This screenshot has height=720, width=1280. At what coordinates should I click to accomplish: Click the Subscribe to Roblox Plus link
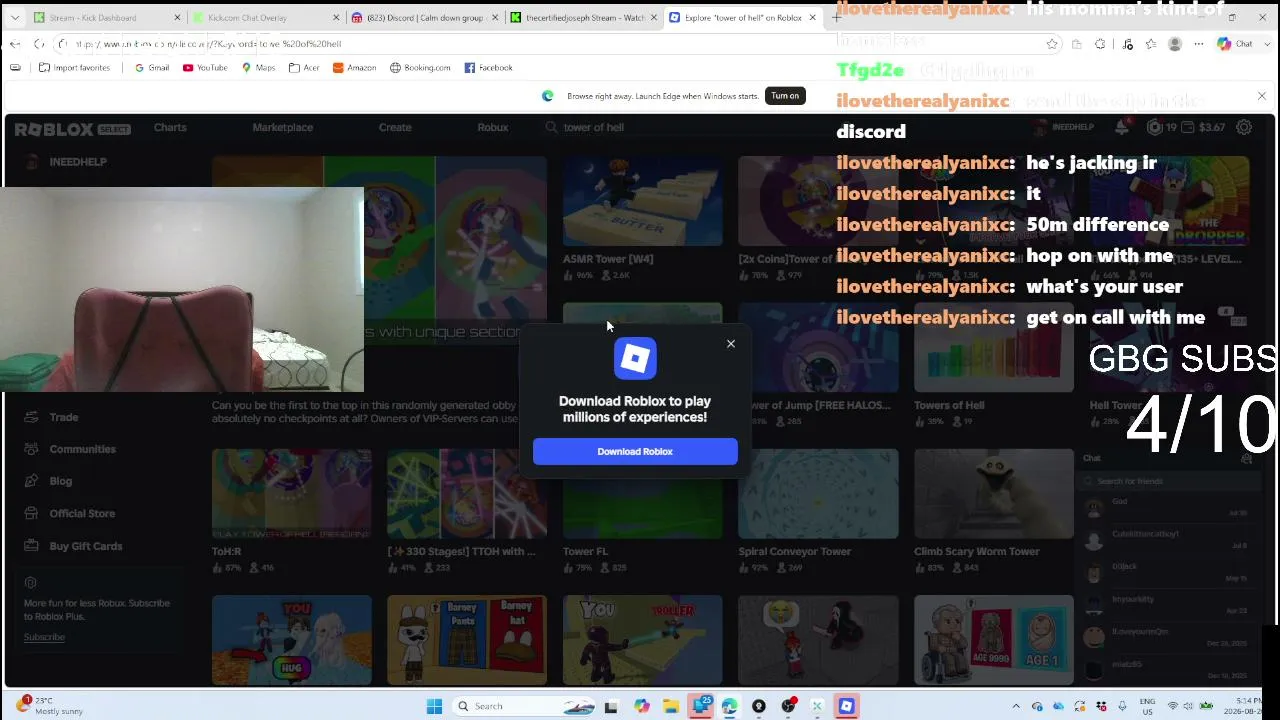pyautogui.click(x=44, y=637)
